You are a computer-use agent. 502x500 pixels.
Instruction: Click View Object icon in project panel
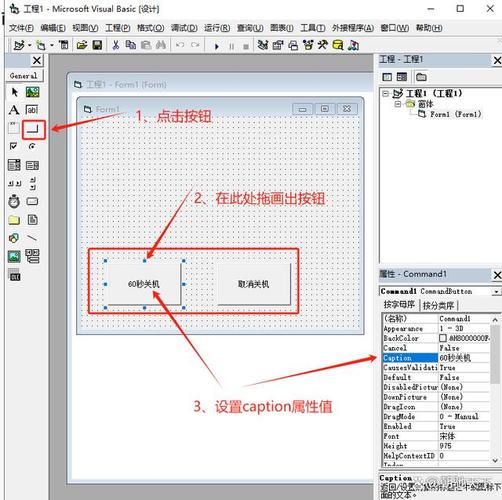[x=402, y=77]
